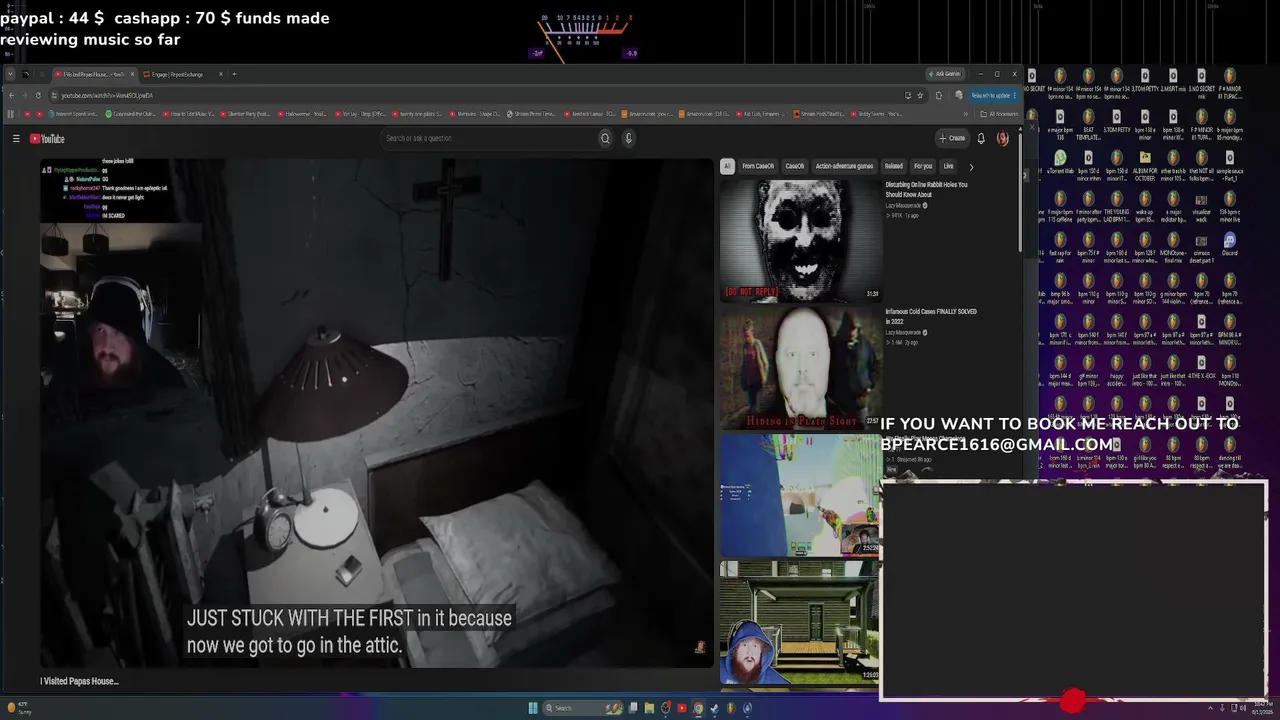Select the THE YOUNG LAD project file

coord(1117,208)
